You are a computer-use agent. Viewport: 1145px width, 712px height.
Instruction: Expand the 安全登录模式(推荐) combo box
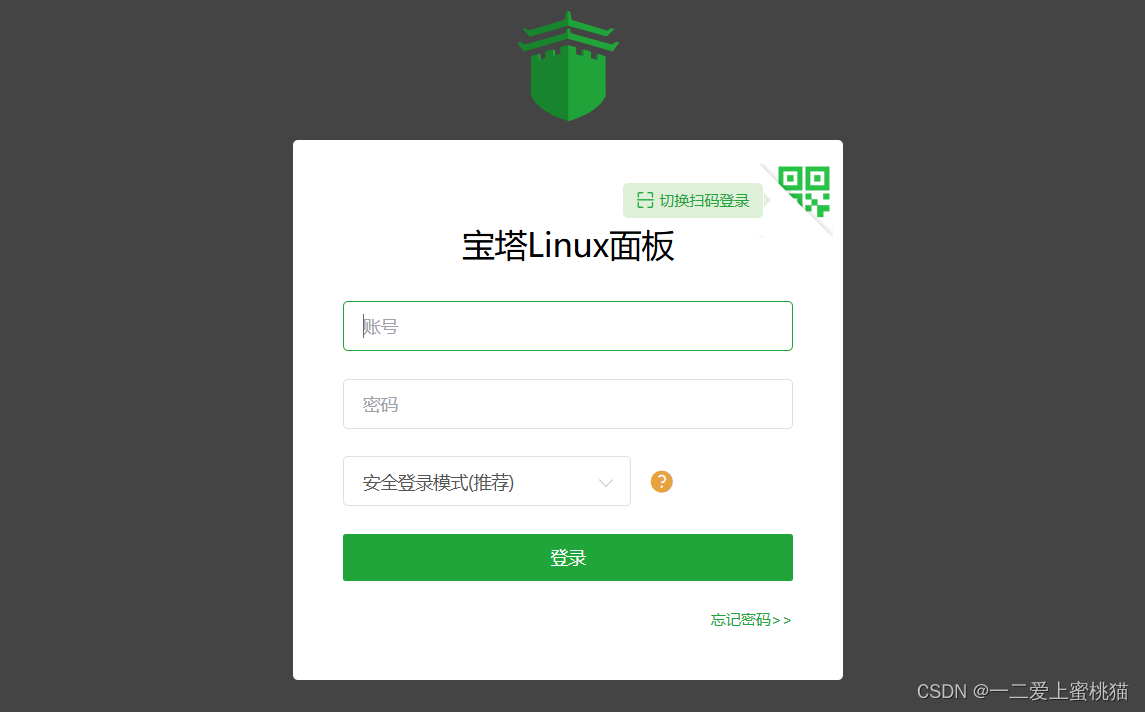pos(487,481)
